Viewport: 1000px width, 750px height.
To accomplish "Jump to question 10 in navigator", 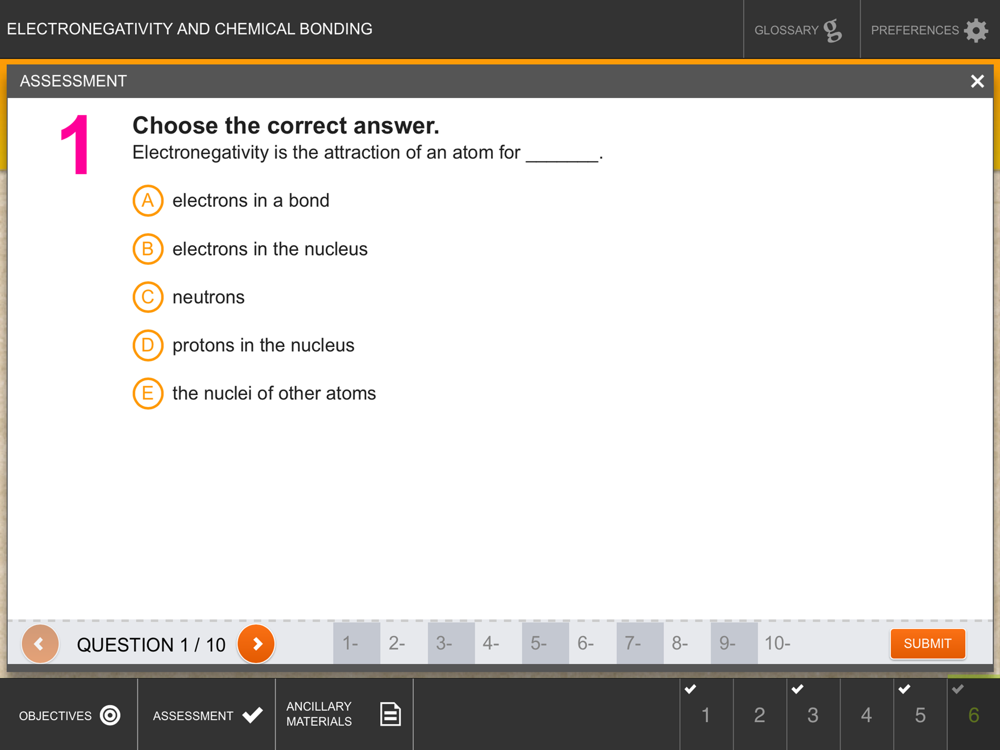I will (x=781, y=643).
